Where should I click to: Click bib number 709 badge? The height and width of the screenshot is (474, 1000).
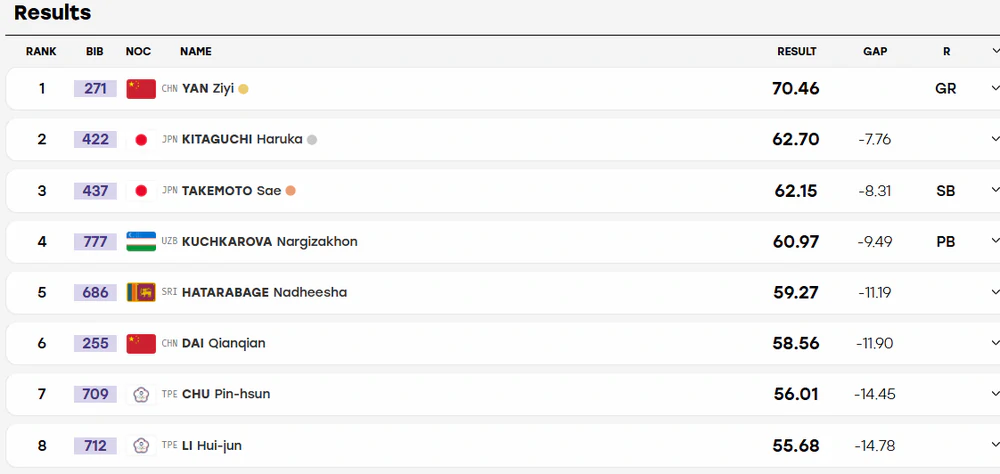pos(96,394)
